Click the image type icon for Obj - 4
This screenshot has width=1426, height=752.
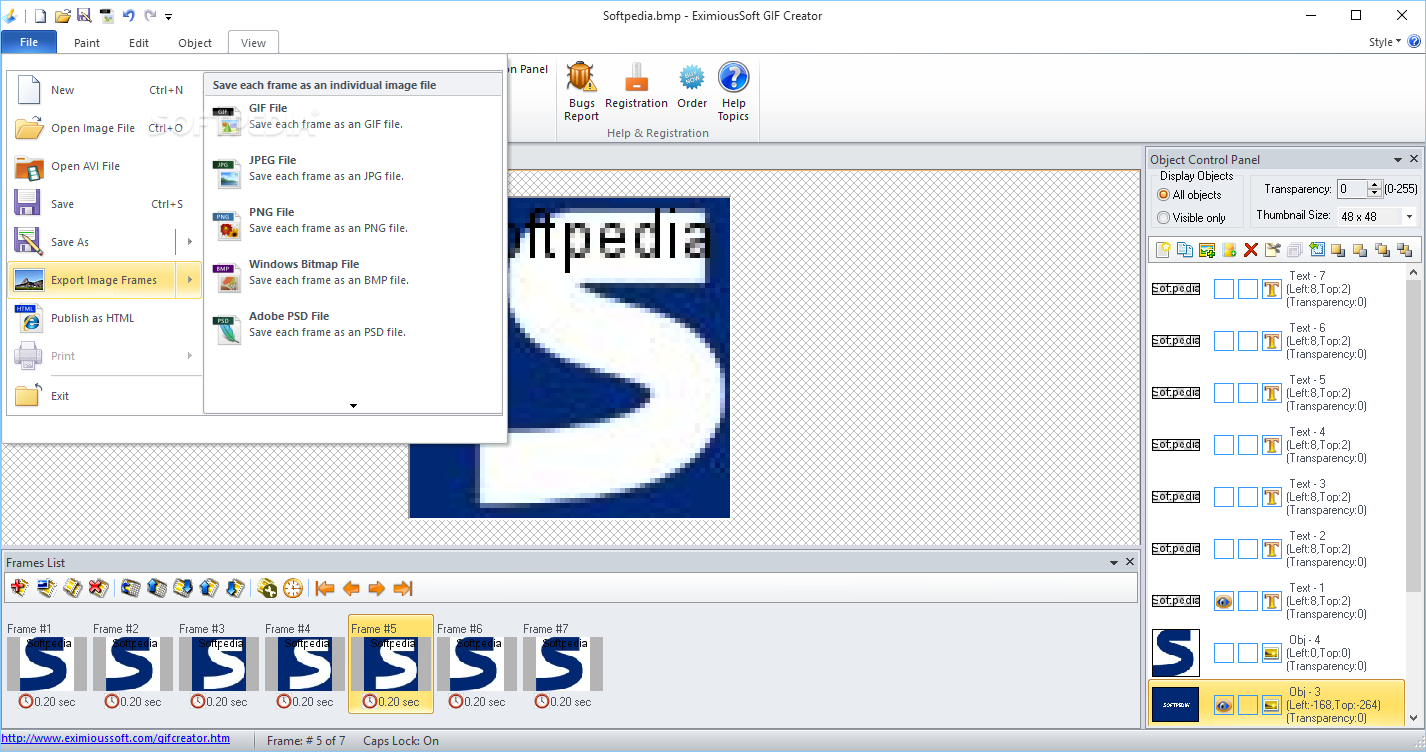point(1272,653)
